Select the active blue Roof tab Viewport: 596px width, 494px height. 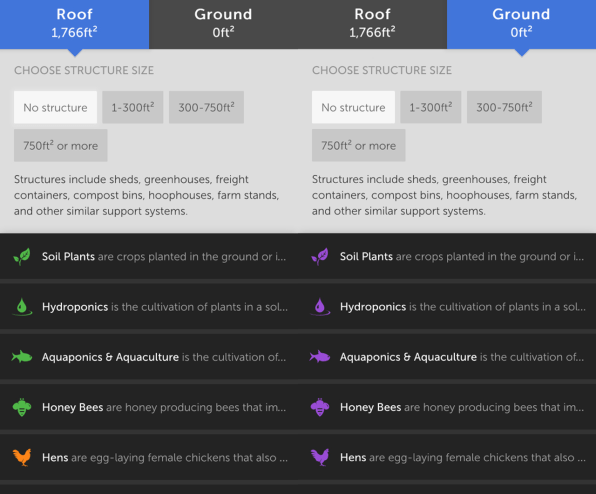pos(74,24)
